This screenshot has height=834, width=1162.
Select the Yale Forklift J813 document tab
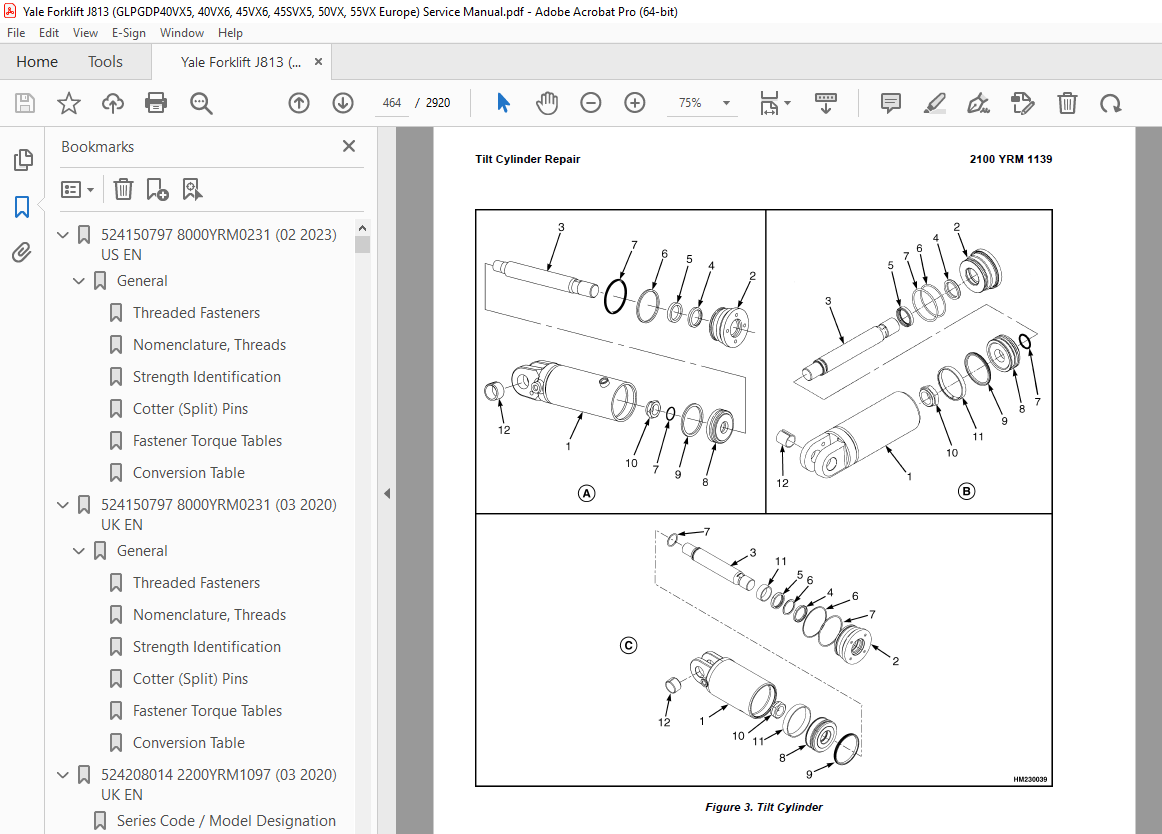tap(241, 62)
